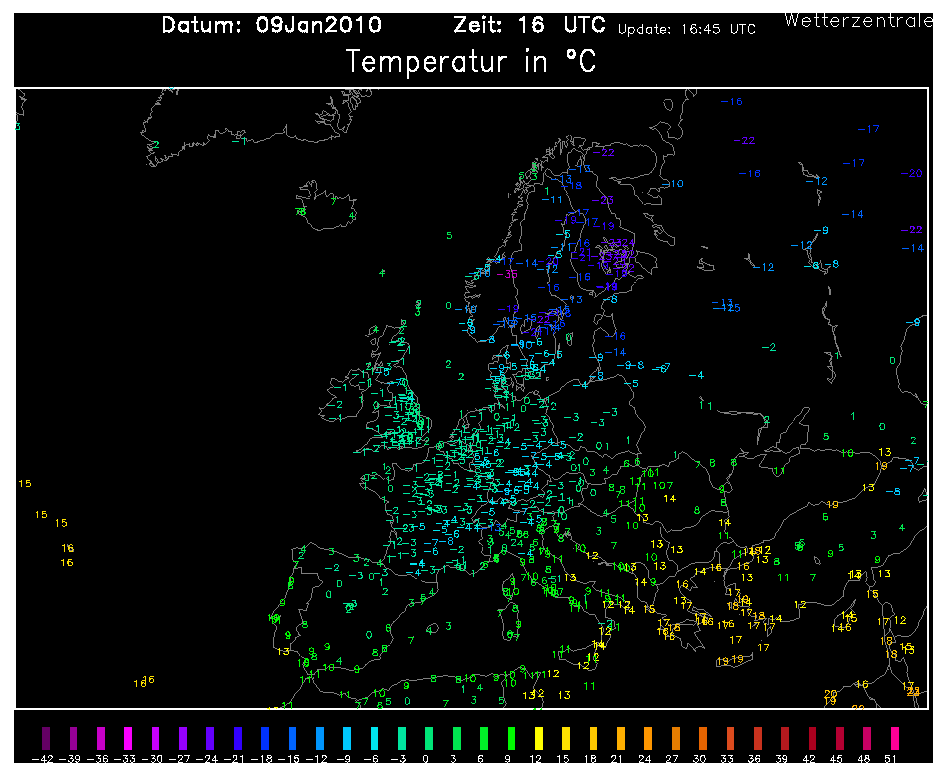Screen dimensions: 946x776
Task: Click the yellow 15 at far left edge
Action: 25,484
